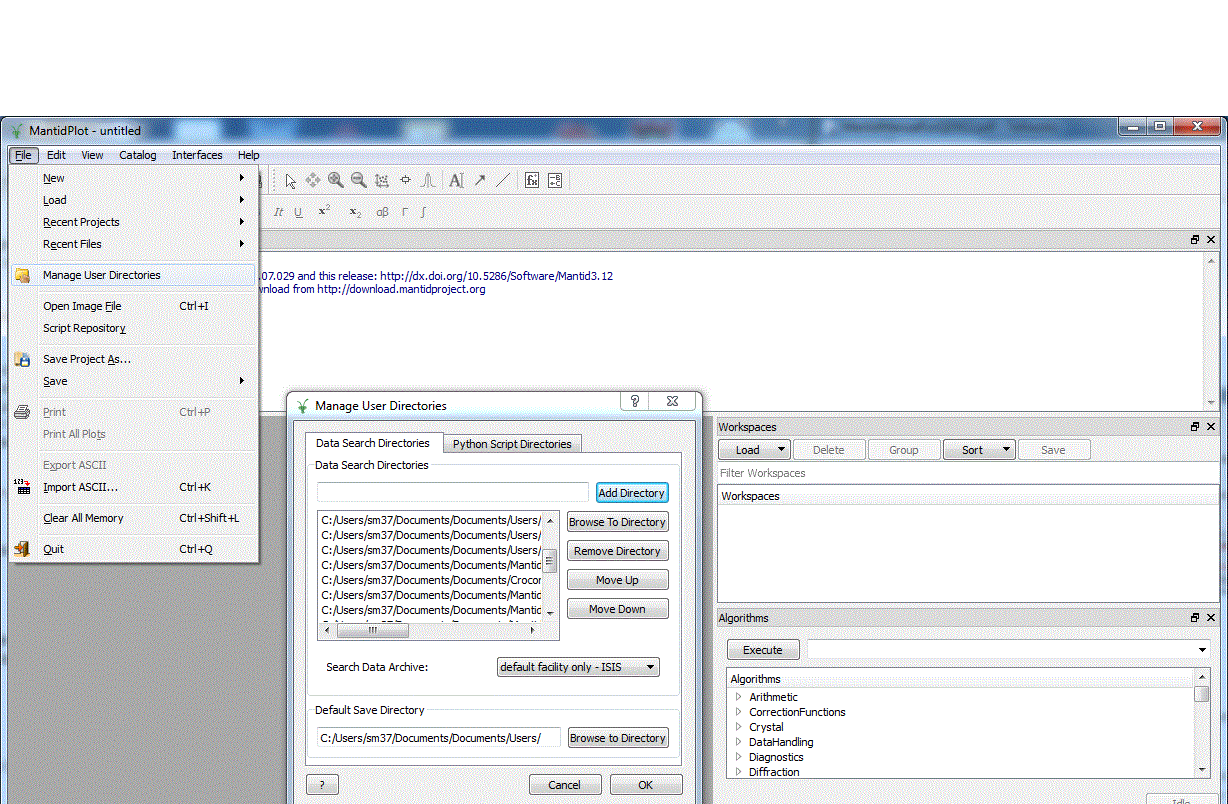Click the Add Directory button
The height and width of the screenshot is (804, 1228).
tap(631, 493)
